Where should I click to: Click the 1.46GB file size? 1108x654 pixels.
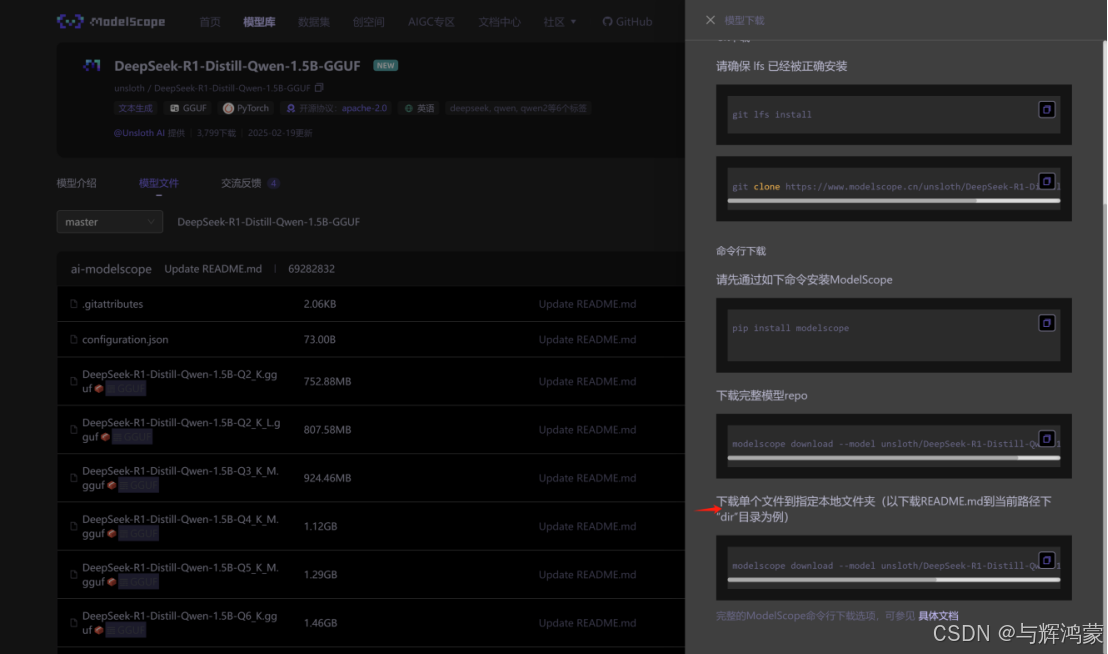tap(320, 623)
